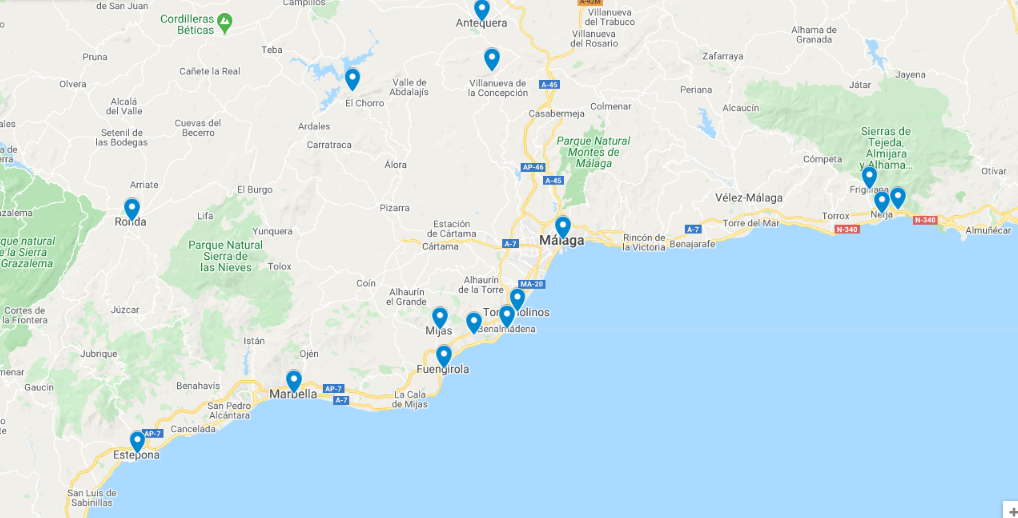
Task: Click the Vélez-Málaga town label
Action: (x=749, y=197)
